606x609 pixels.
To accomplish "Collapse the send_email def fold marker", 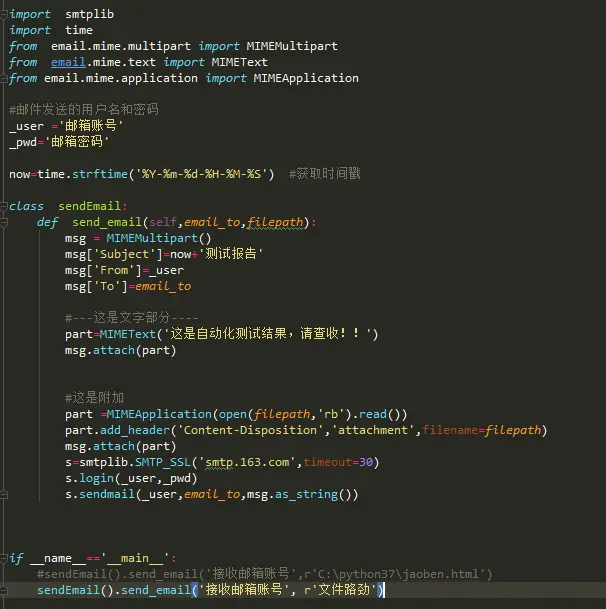I will click(3, 223).
